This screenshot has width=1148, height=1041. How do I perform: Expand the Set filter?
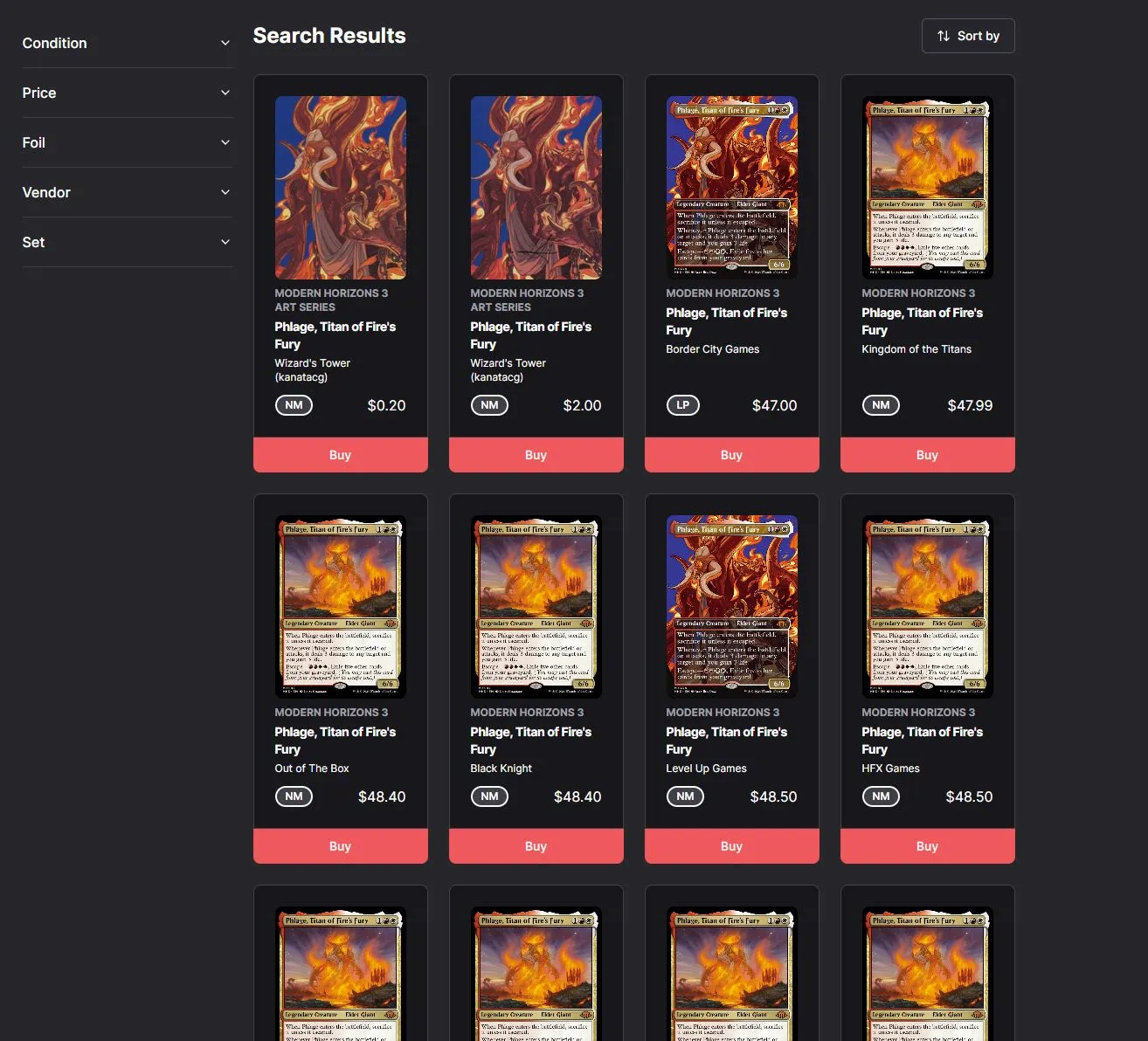coord(127,242)
